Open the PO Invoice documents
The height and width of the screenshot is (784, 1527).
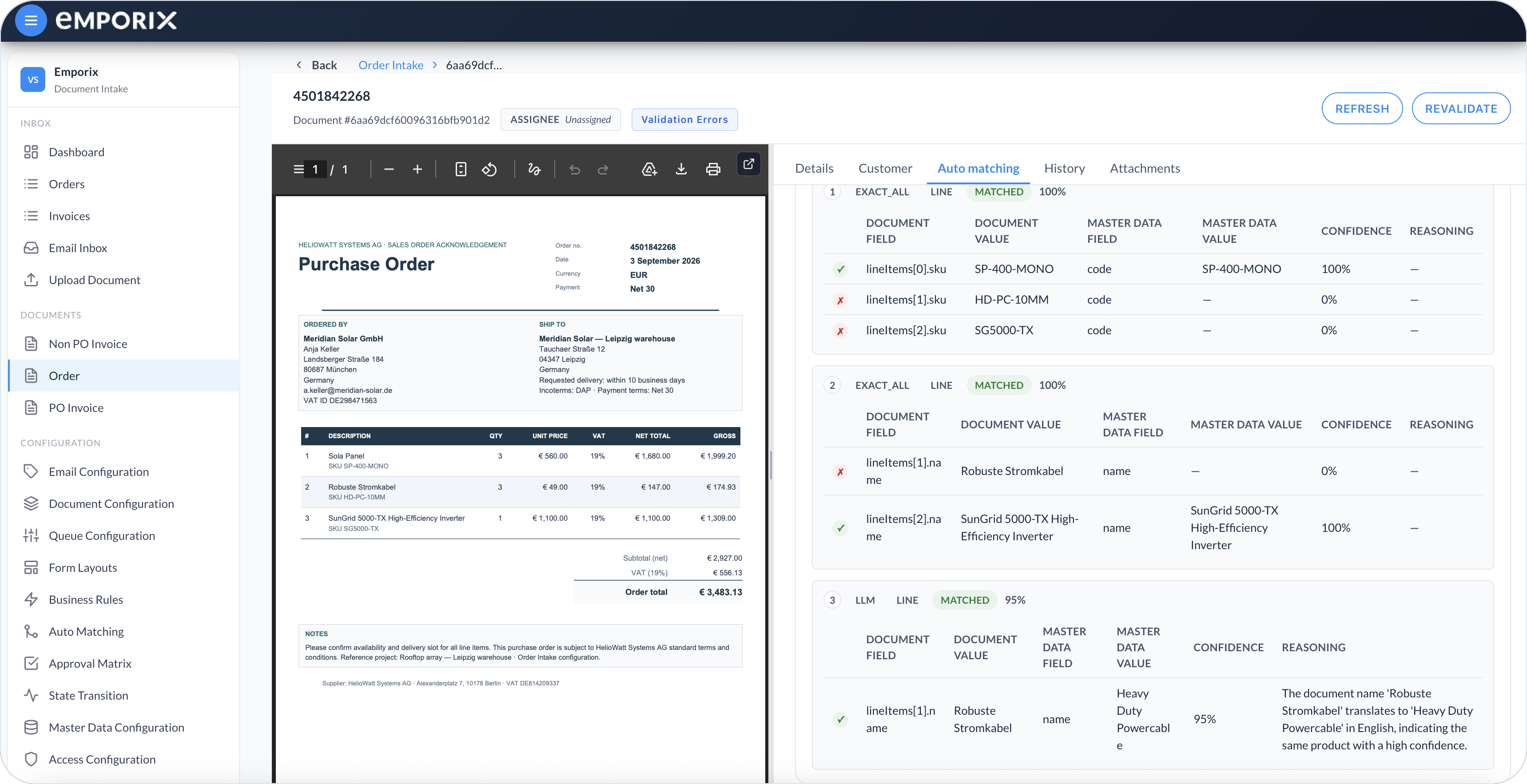click(x=123, y=408)
